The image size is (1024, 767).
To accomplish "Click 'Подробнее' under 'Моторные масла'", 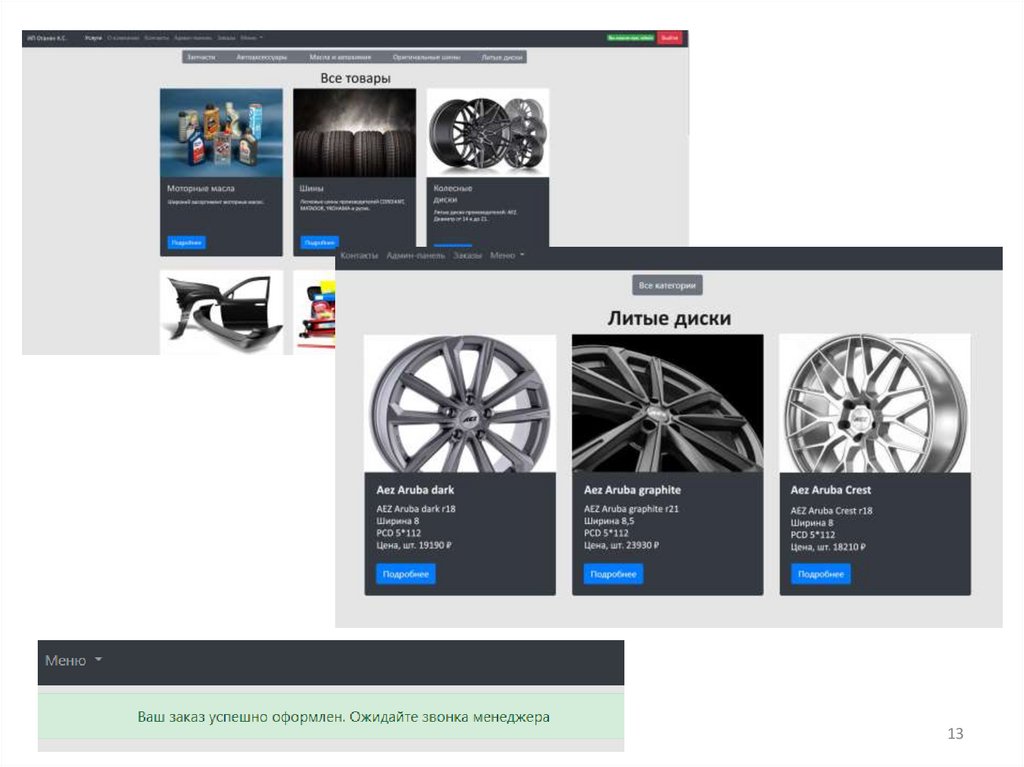I will pos(187,242).
